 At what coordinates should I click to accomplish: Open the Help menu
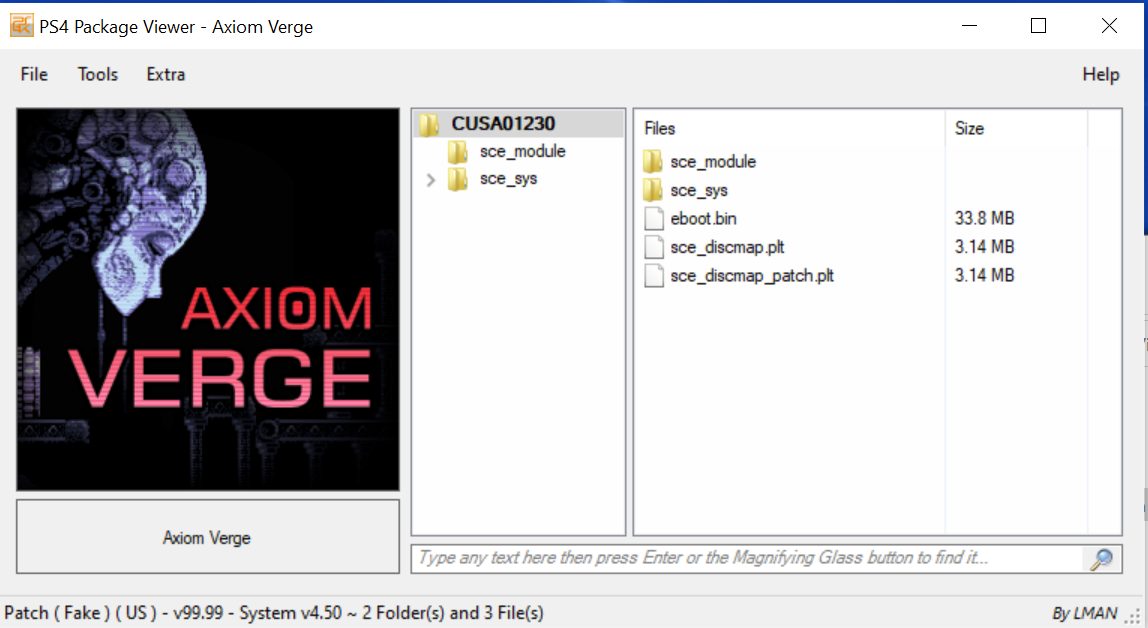point(1100,74)
